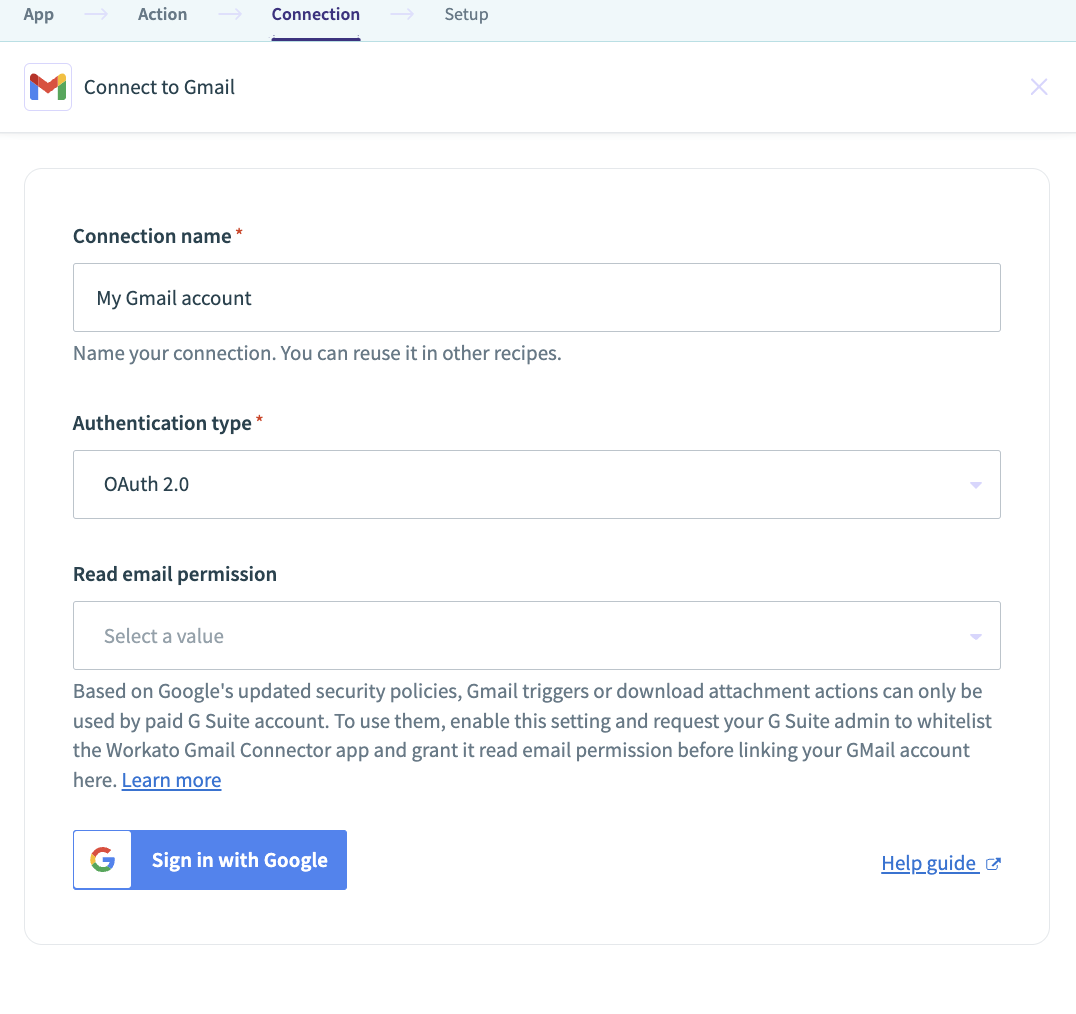Screen dimensions: 1076x1014
Task: Open the Learn more link
Action: 172,780
